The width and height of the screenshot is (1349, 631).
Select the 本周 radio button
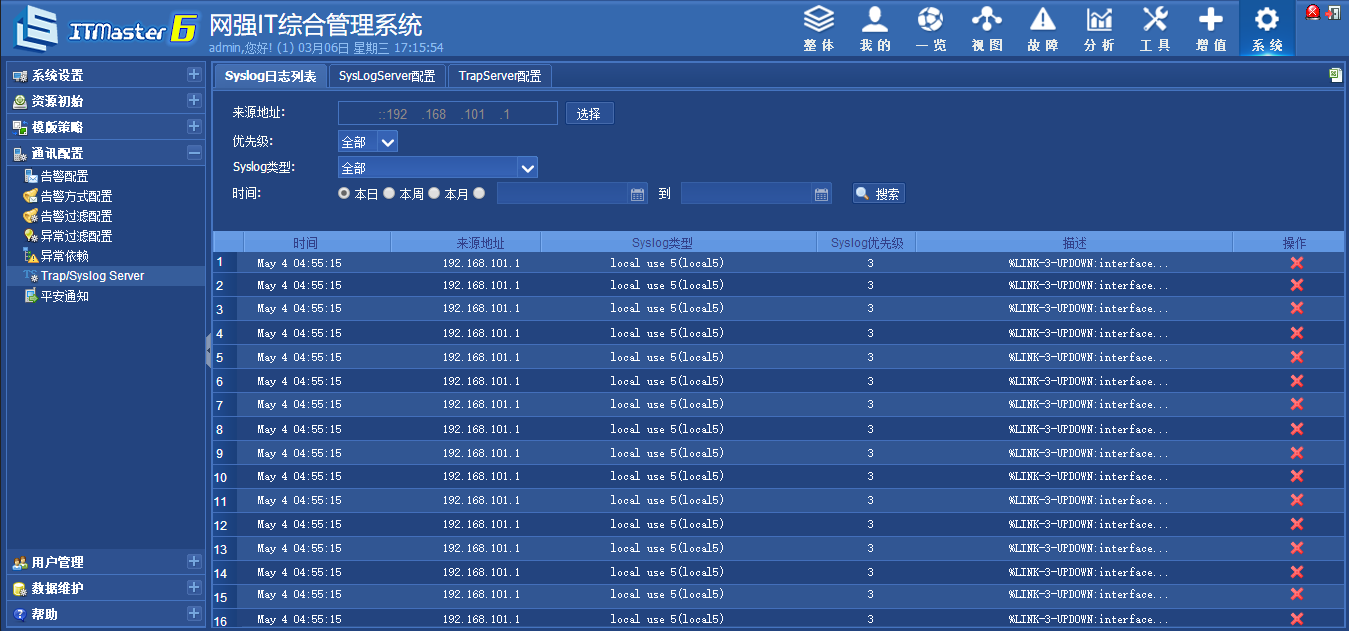pyautogui.click(x=389, y=193)
